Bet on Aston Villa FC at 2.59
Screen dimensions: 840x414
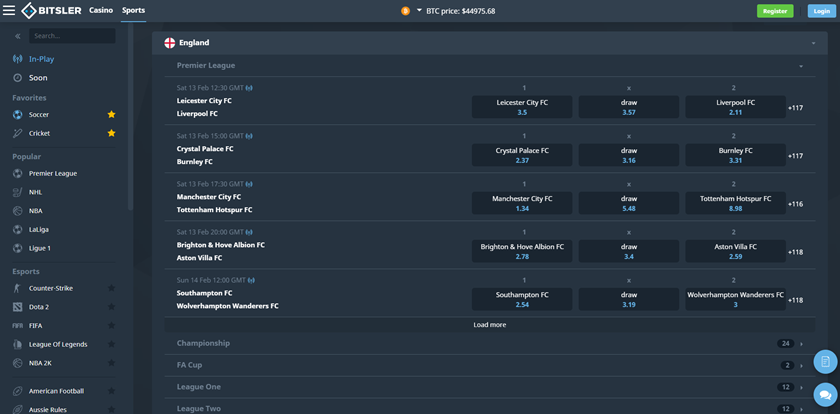[x=735, y=251]
